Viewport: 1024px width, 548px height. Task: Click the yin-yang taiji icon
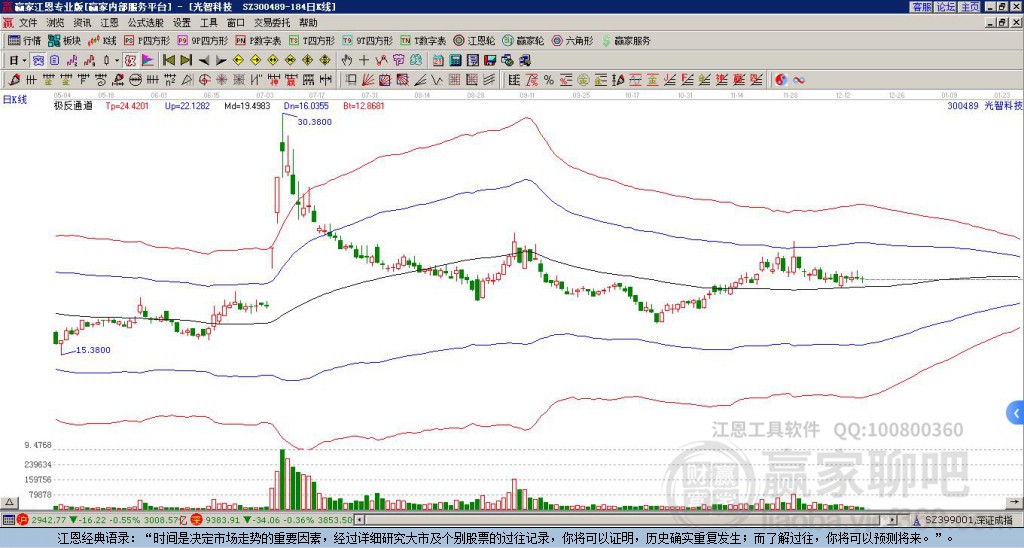[x=781, y=80]
